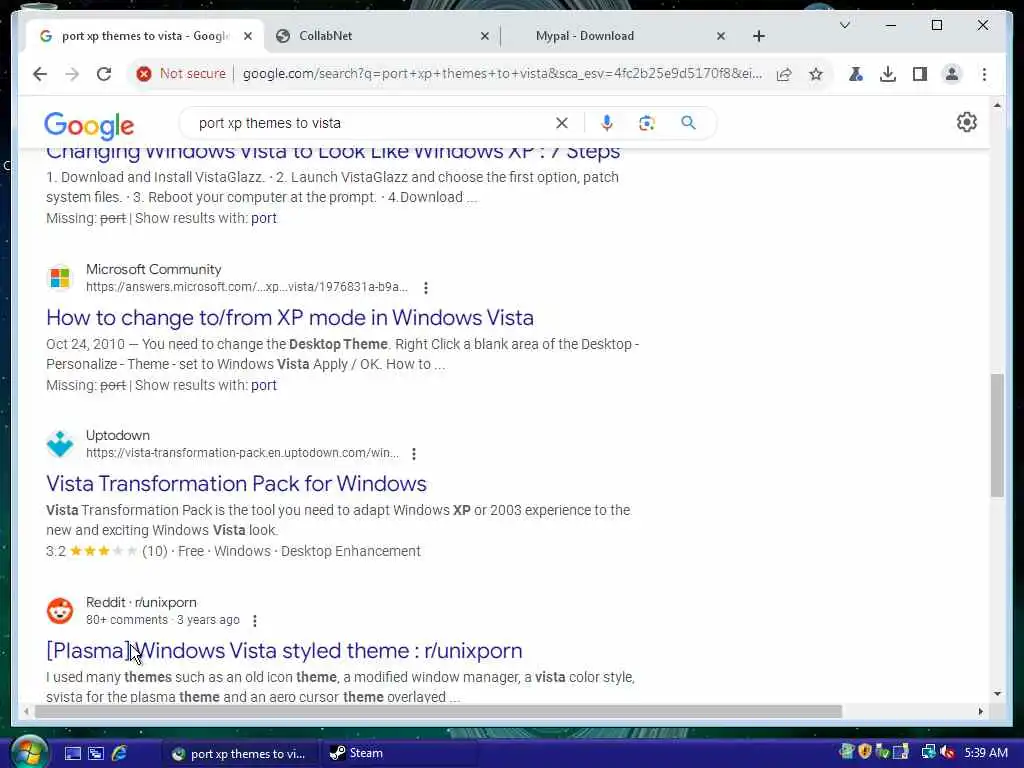Click the forward navigation arrow
Screen dimensions: 1024x768
click(72, 74)
